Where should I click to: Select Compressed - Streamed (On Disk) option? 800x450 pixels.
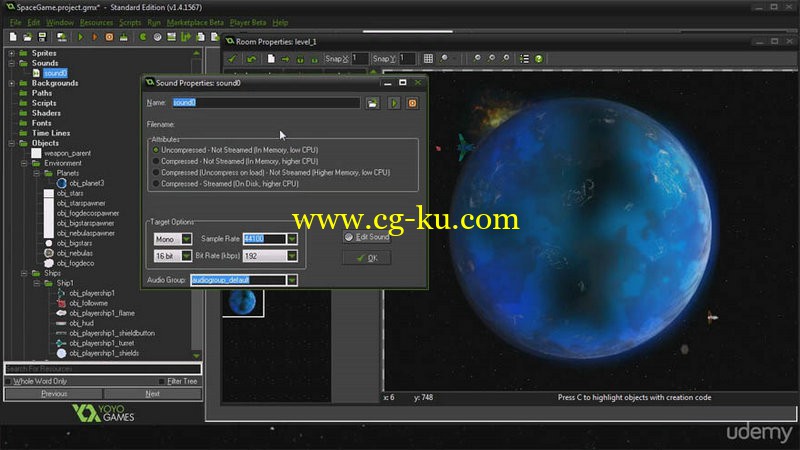click(156, 184)
